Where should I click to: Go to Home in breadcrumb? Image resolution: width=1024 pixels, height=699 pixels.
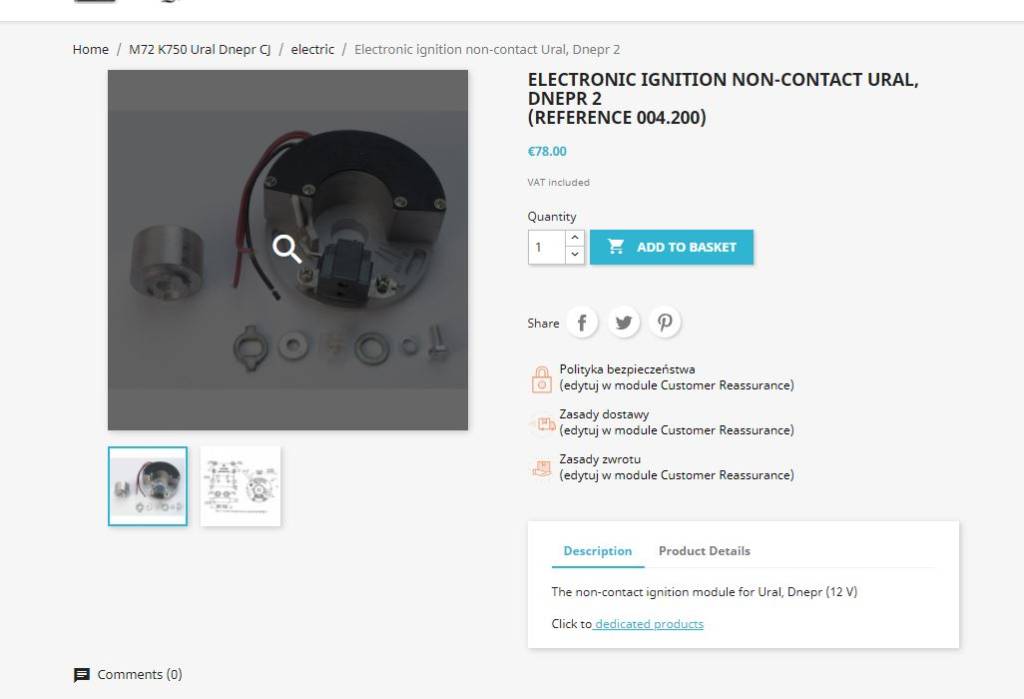coord(90,49)
